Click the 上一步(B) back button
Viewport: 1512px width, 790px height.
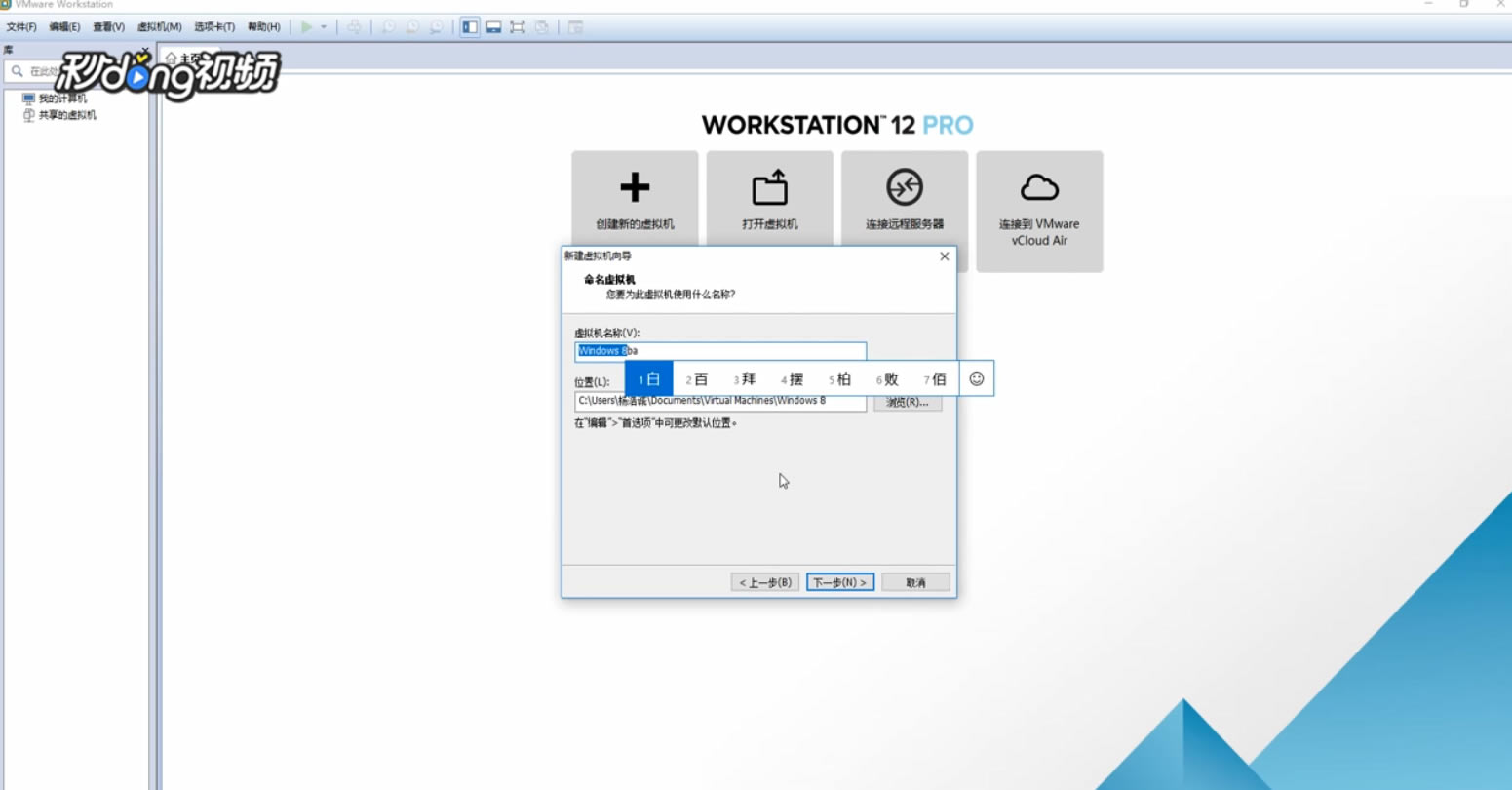(765, 582)
